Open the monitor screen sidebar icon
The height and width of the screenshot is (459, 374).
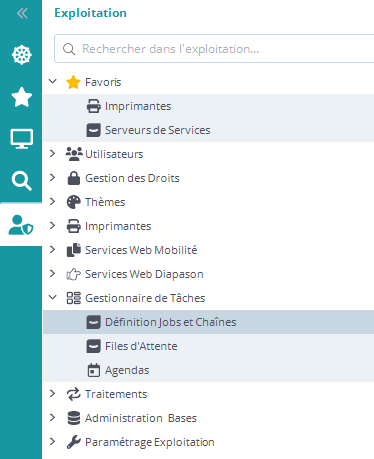point(22,139)
